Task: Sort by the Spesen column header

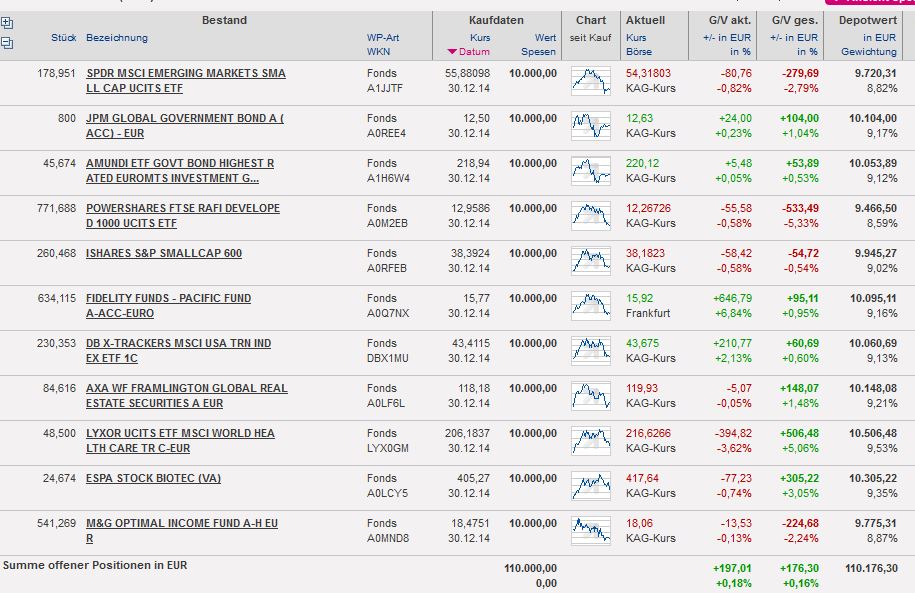Action: click(538, 52)
